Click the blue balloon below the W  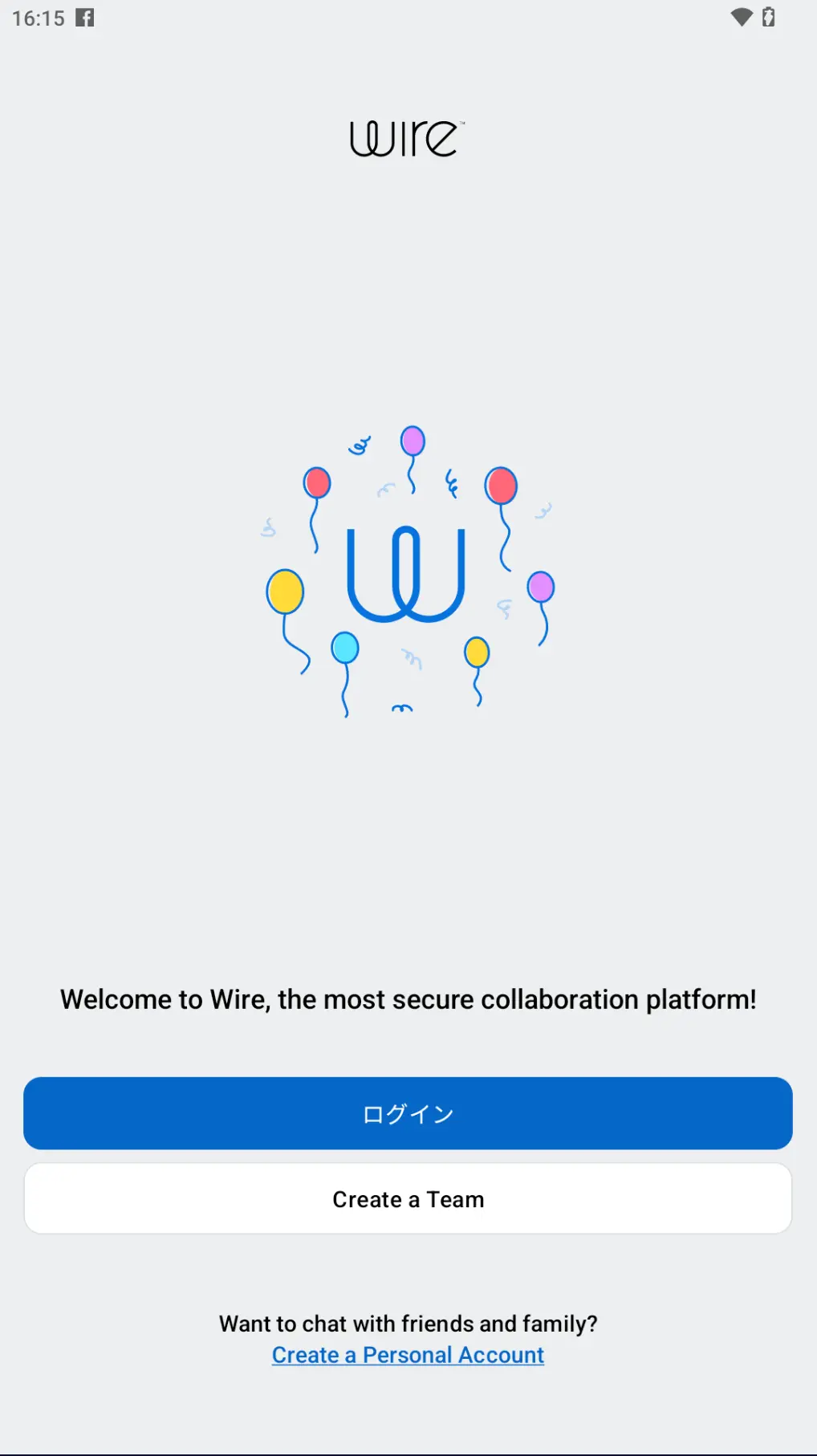click(346, 645)
